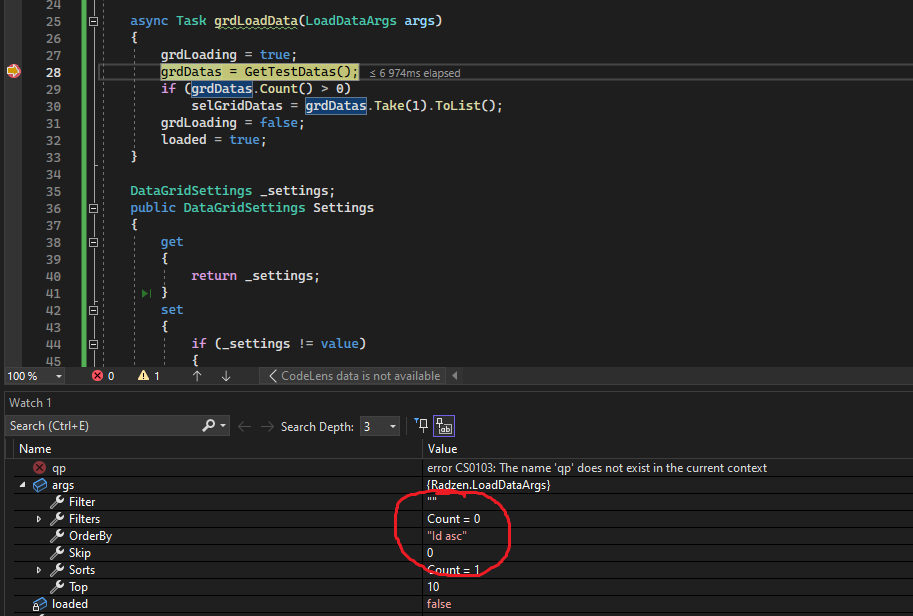Click the breakpoint arrow on line 28
Viewport: 913px width, 616px height.
13,72
